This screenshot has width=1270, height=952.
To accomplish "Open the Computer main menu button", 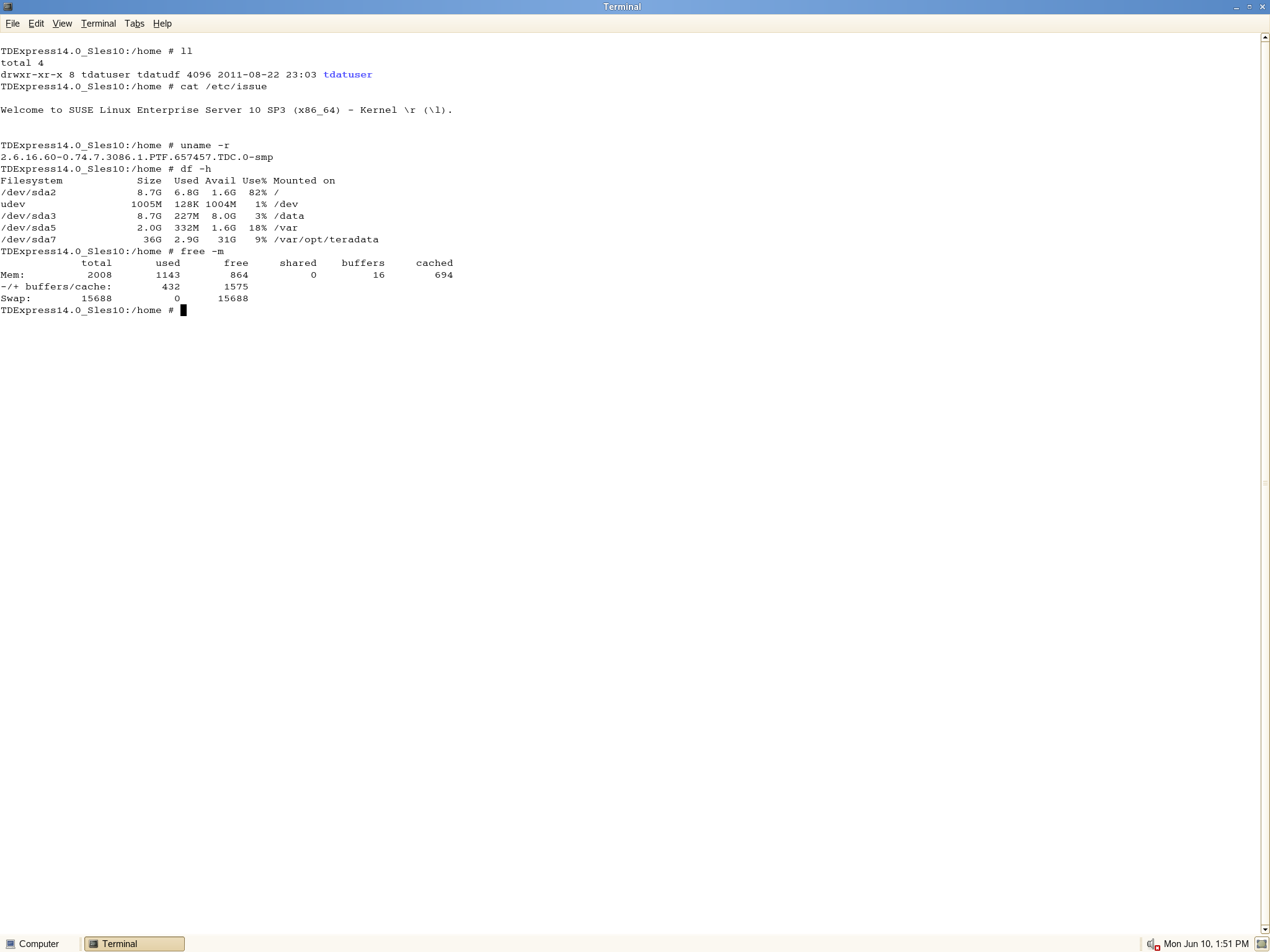I will 33,944.
